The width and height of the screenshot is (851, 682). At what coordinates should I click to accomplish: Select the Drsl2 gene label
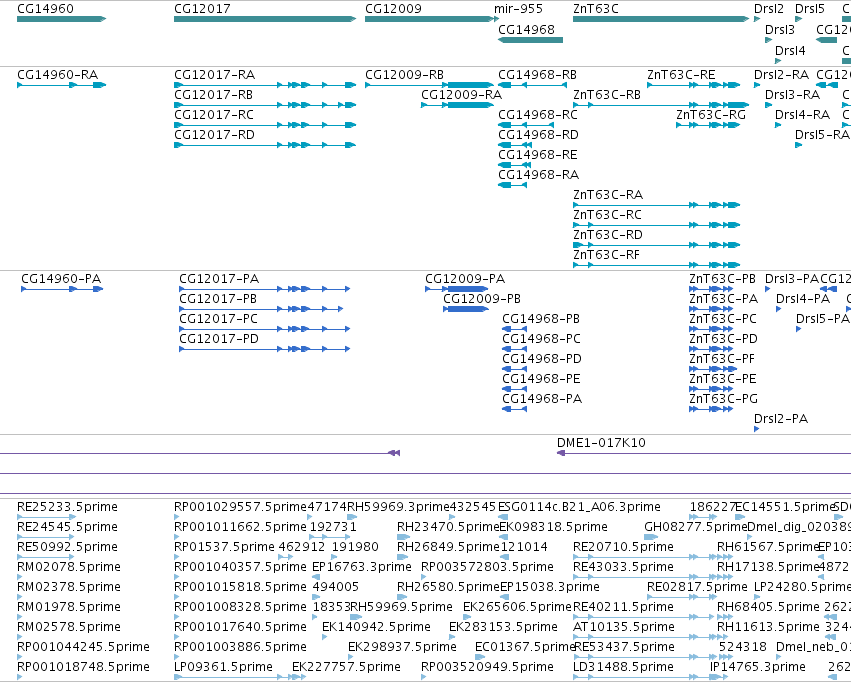point(769,9)
